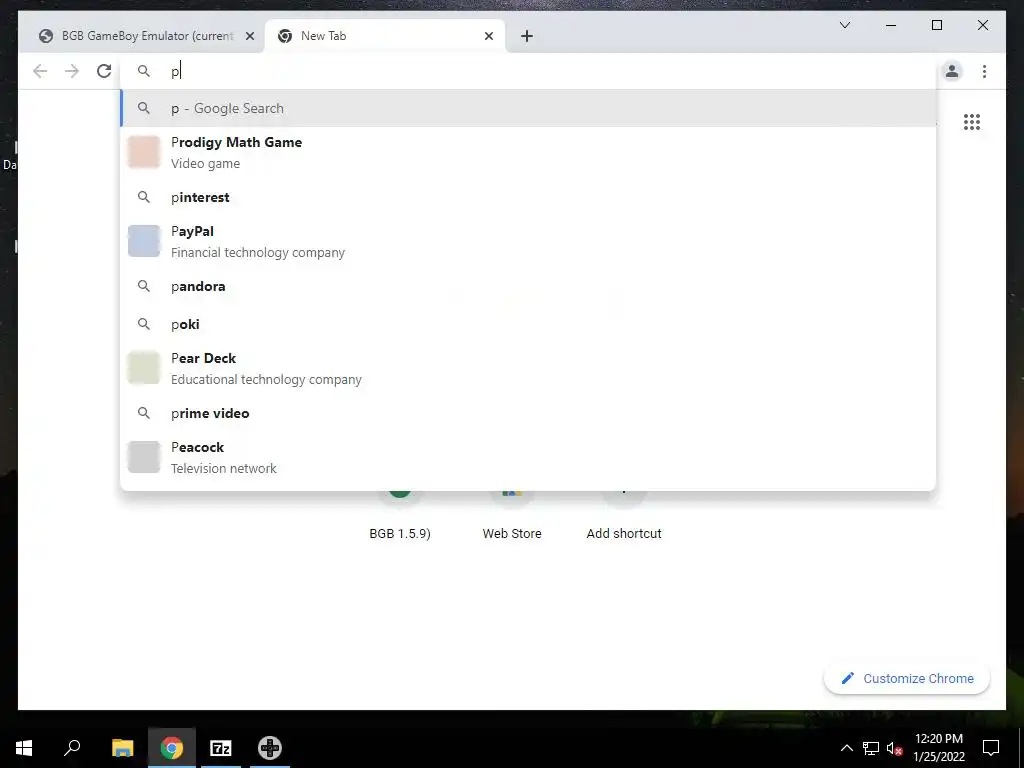The image size is (1024, 768).
Task: Click the PayPal suggestion thumbnail
Action: (144, 241)
